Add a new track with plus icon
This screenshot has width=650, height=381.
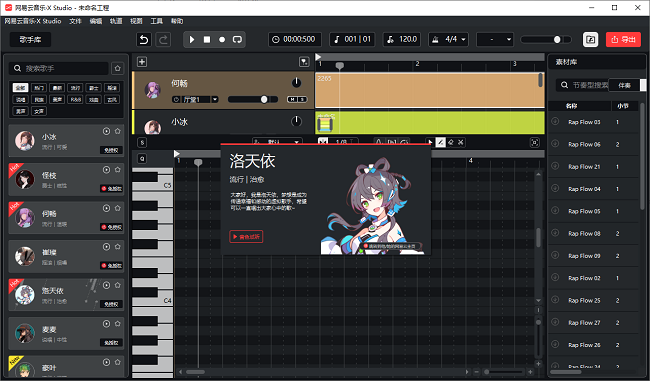pos(142,62)
